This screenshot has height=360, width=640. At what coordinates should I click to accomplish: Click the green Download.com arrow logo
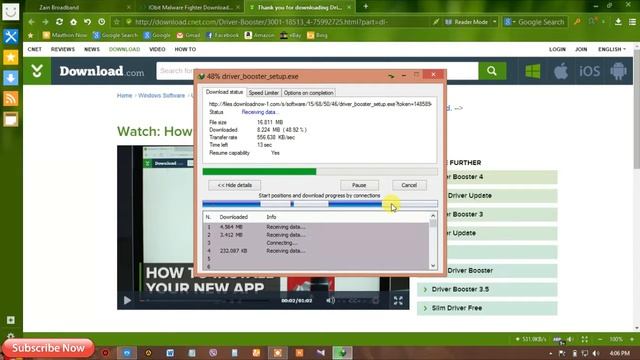(37, 71)
